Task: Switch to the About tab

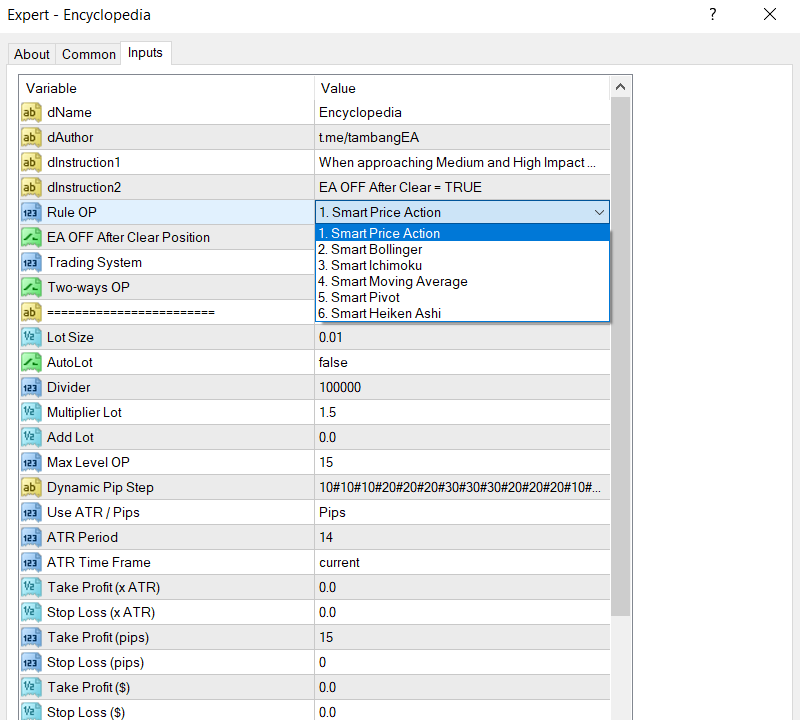Action: (32, 54)
